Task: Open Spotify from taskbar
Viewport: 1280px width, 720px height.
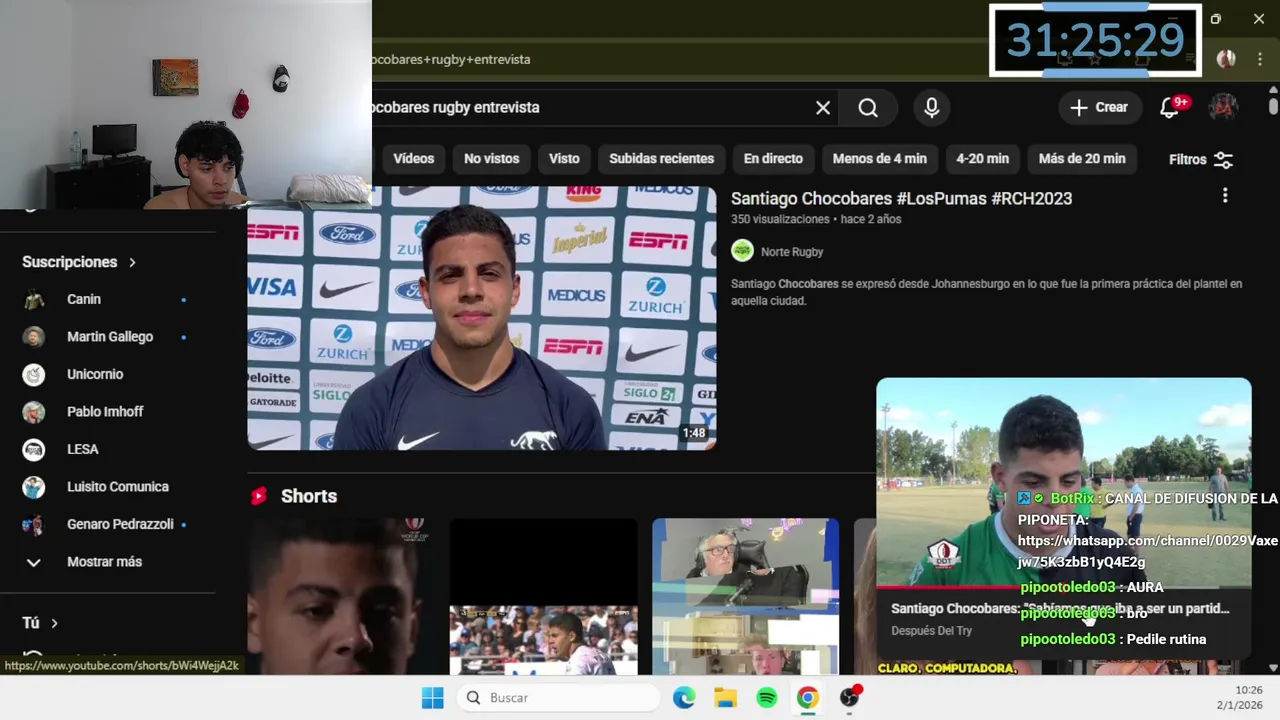Action: click(767, 697)
